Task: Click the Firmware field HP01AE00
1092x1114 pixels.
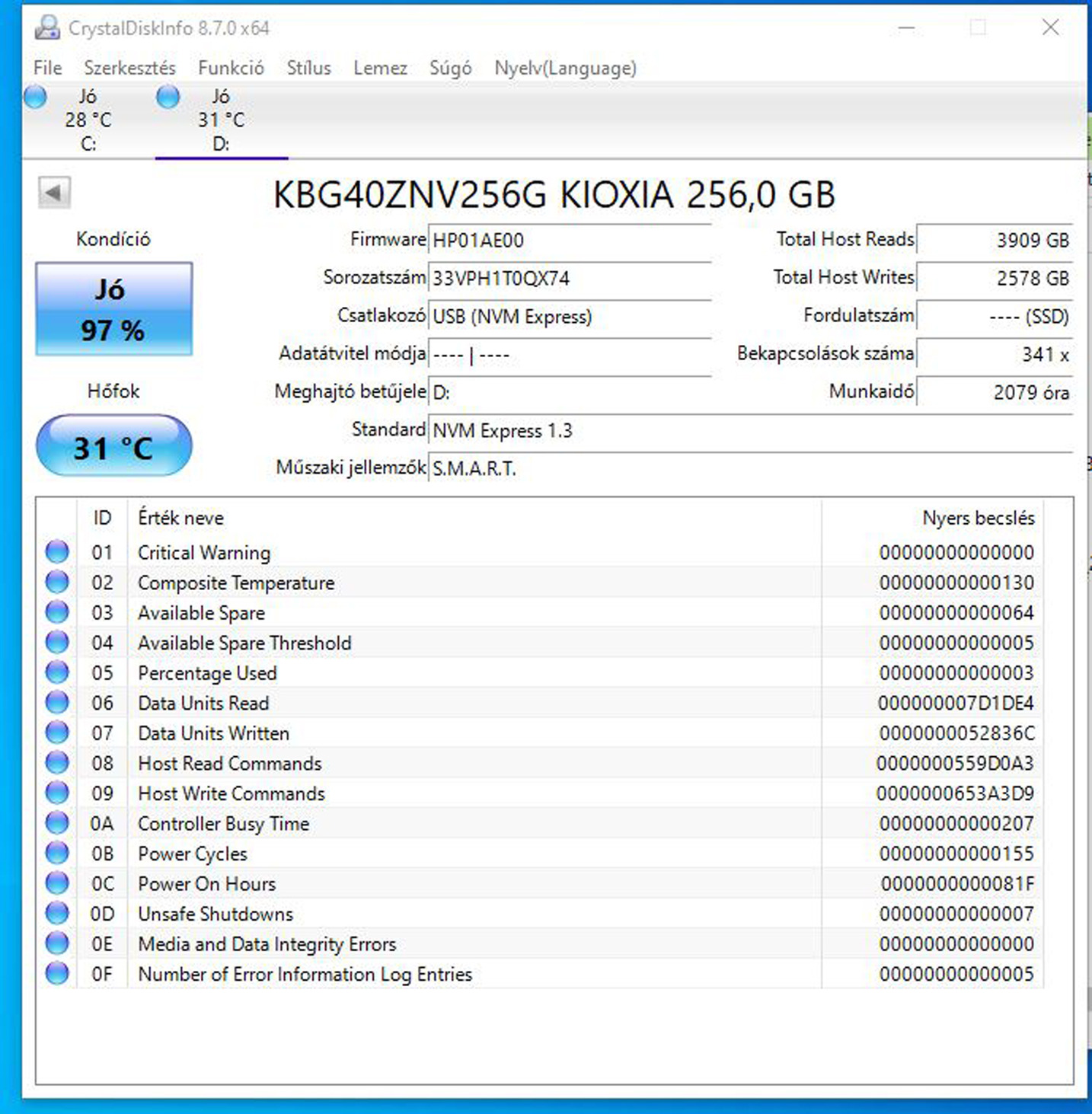Action: [570, 241]
